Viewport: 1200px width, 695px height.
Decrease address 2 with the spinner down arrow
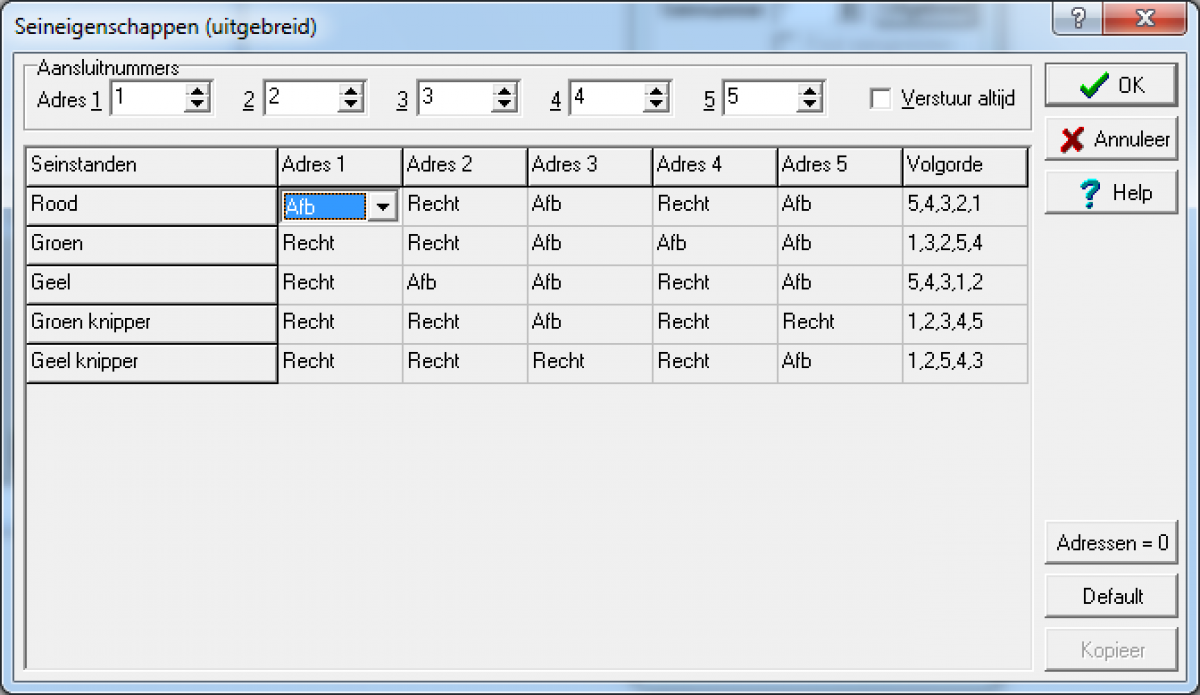click(351, 105)
